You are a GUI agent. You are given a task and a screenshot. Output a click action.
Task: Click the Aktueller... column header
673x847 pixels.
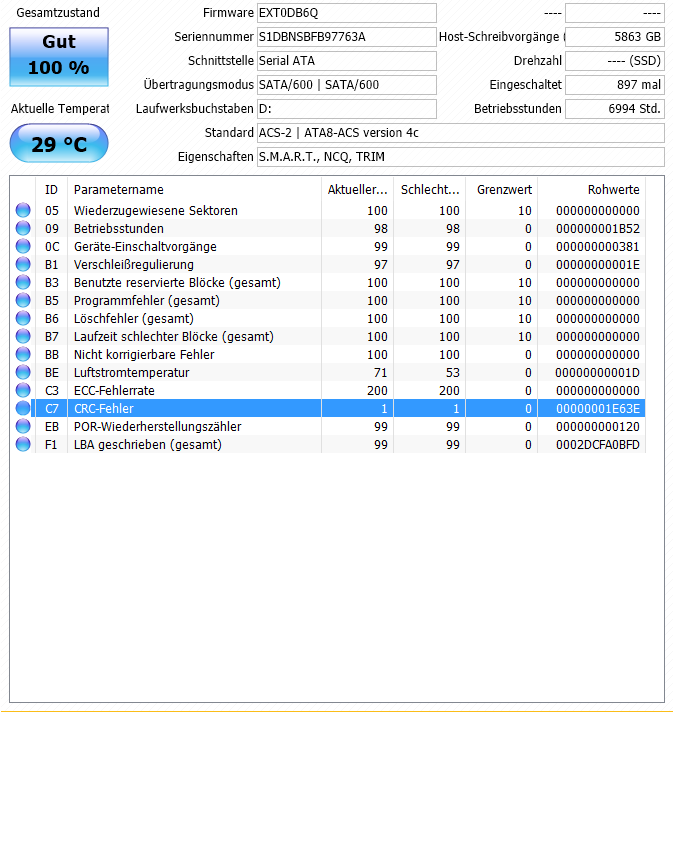pos(357,190)
